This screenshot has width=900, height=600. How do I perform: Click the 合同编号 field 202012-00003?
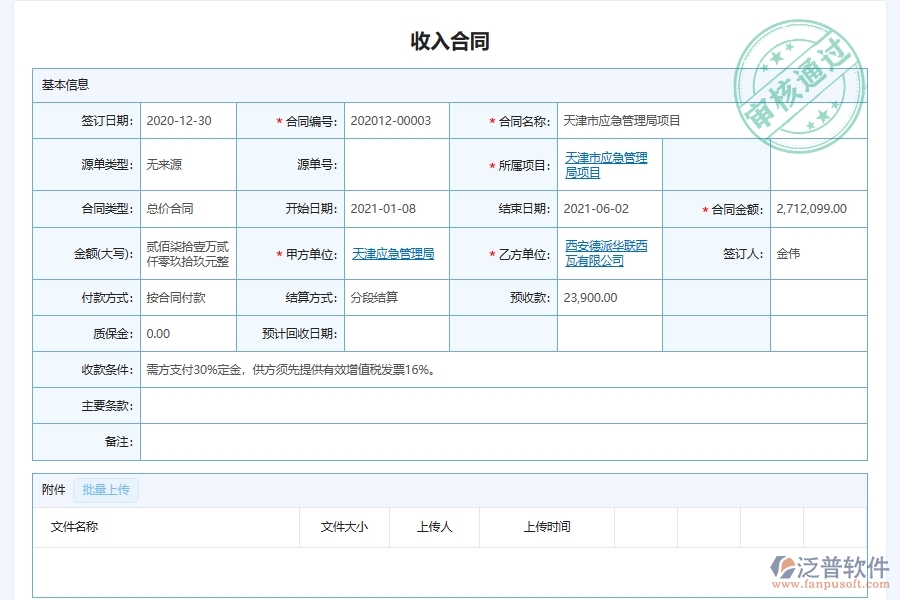coord(395,120)
